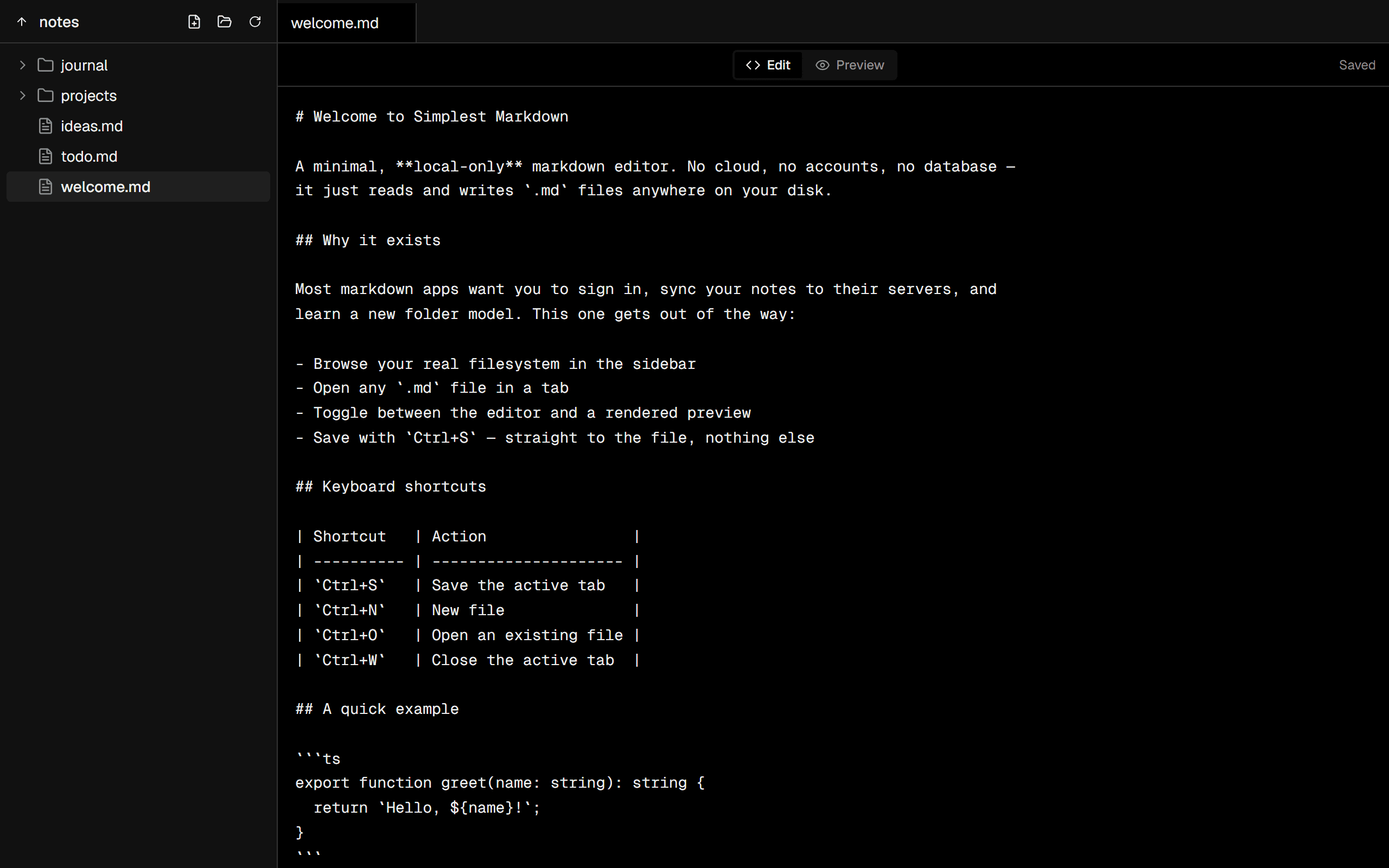Expand the journal folder chevron

(x=22, y=65)
